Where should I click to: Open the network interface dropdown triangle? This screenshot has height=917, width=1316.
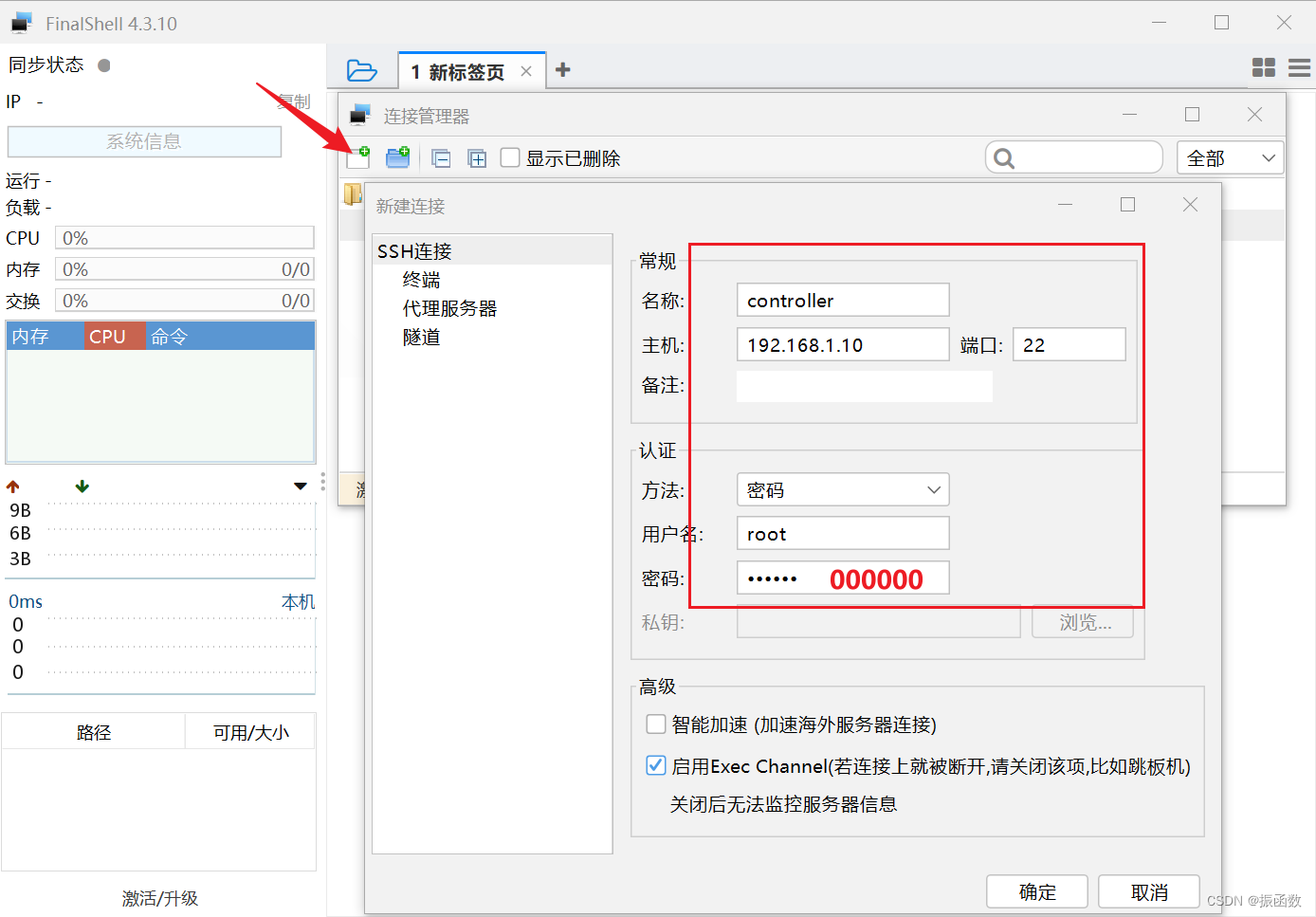pyautogui.click(x=301, y=486)
